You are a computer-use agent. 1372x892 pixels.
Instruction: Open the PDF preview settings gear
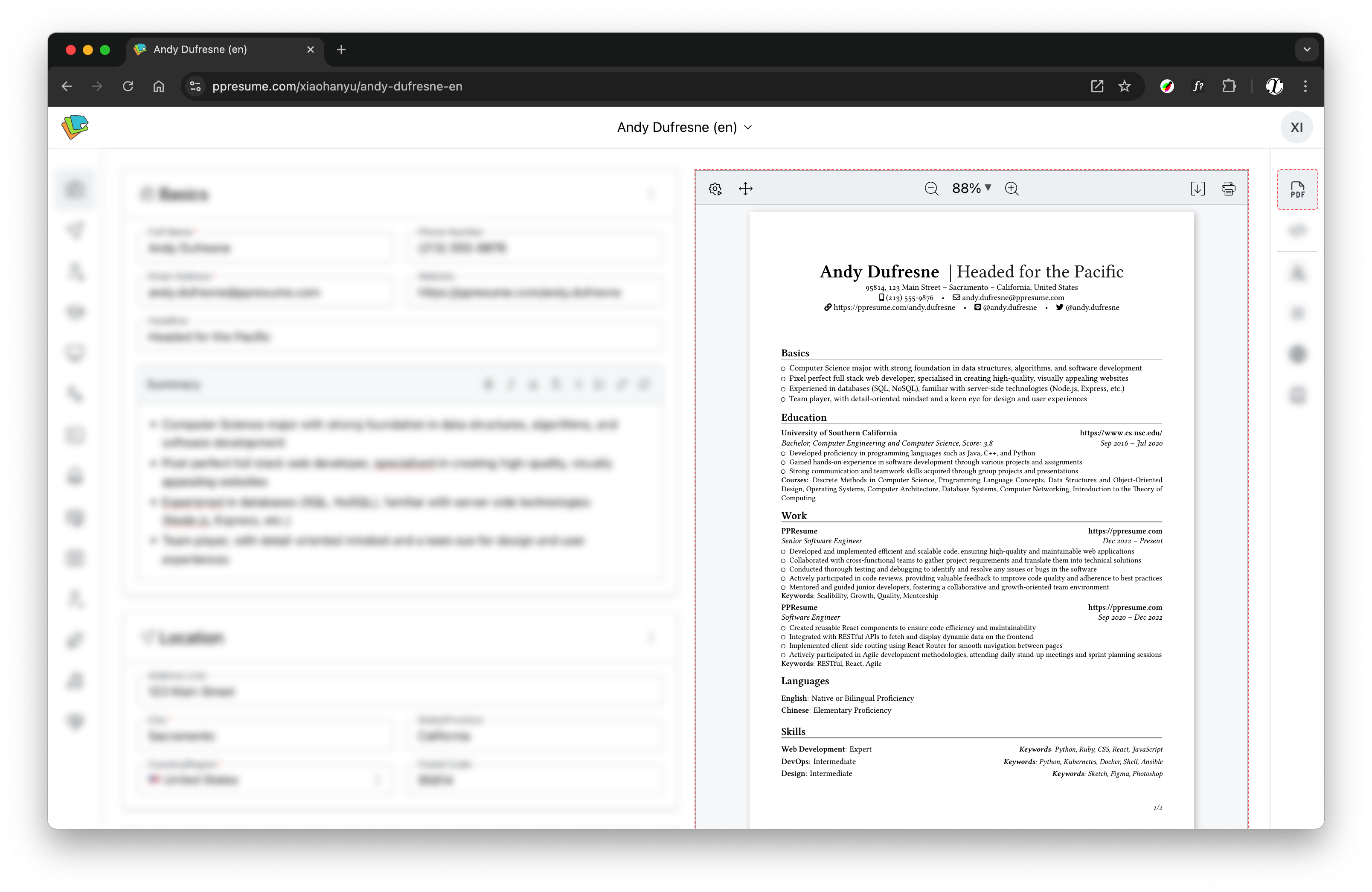[715, 189]
